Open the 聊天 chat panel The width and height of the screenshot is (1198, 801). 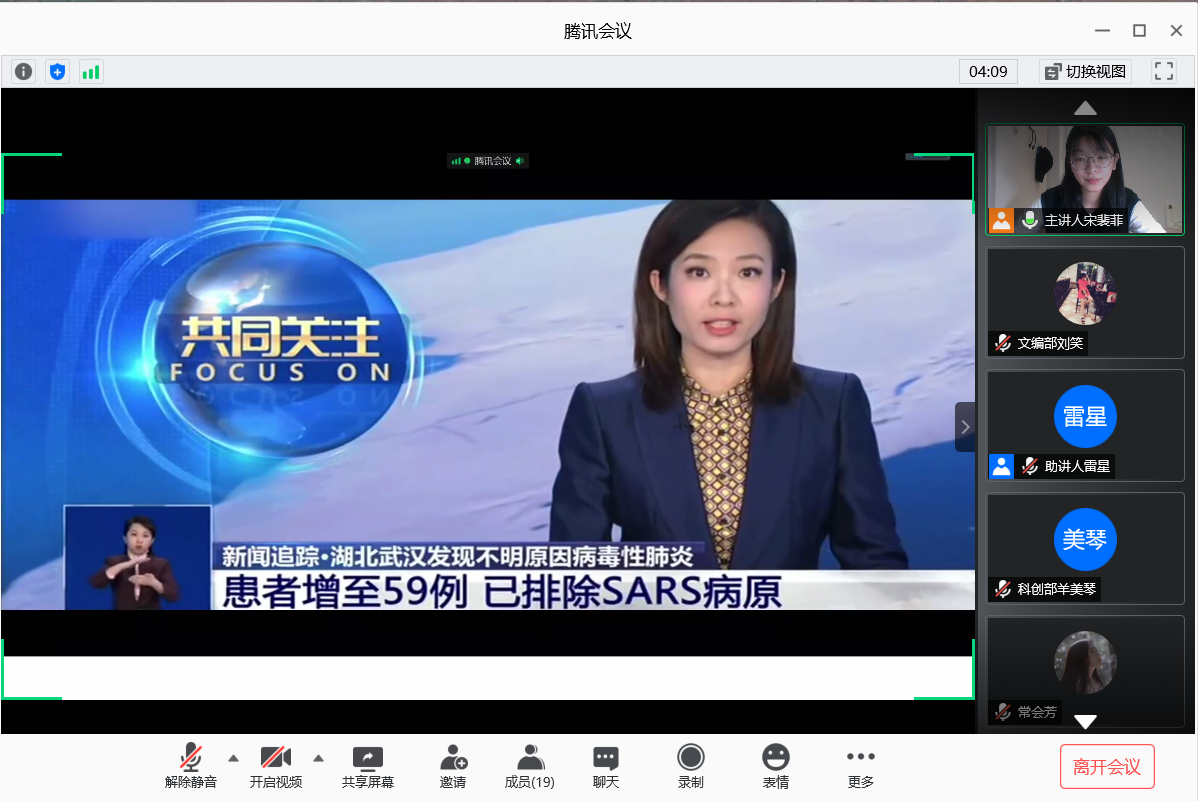click(x=605, y=766)
